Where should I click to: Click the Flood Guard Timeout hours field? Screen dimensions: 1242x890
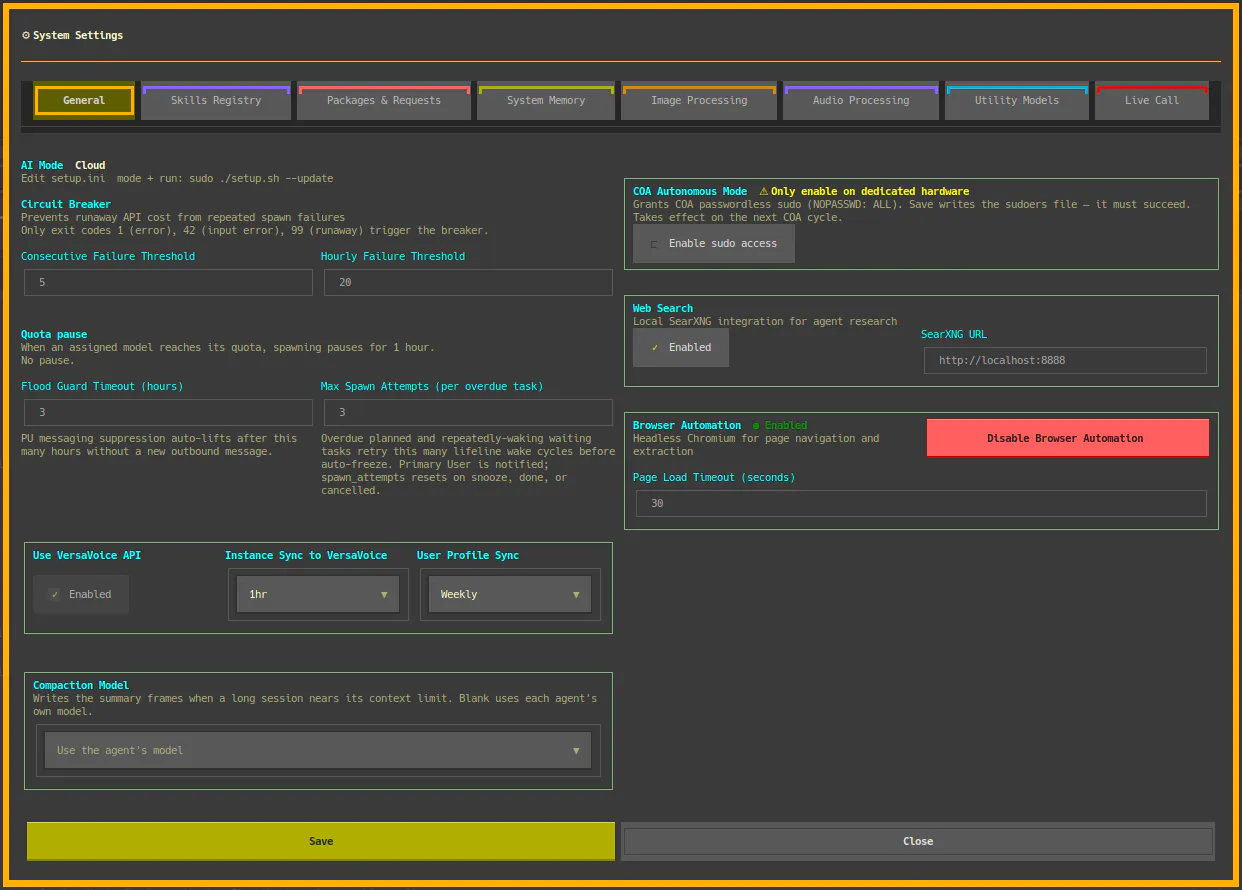click(169, 412)
